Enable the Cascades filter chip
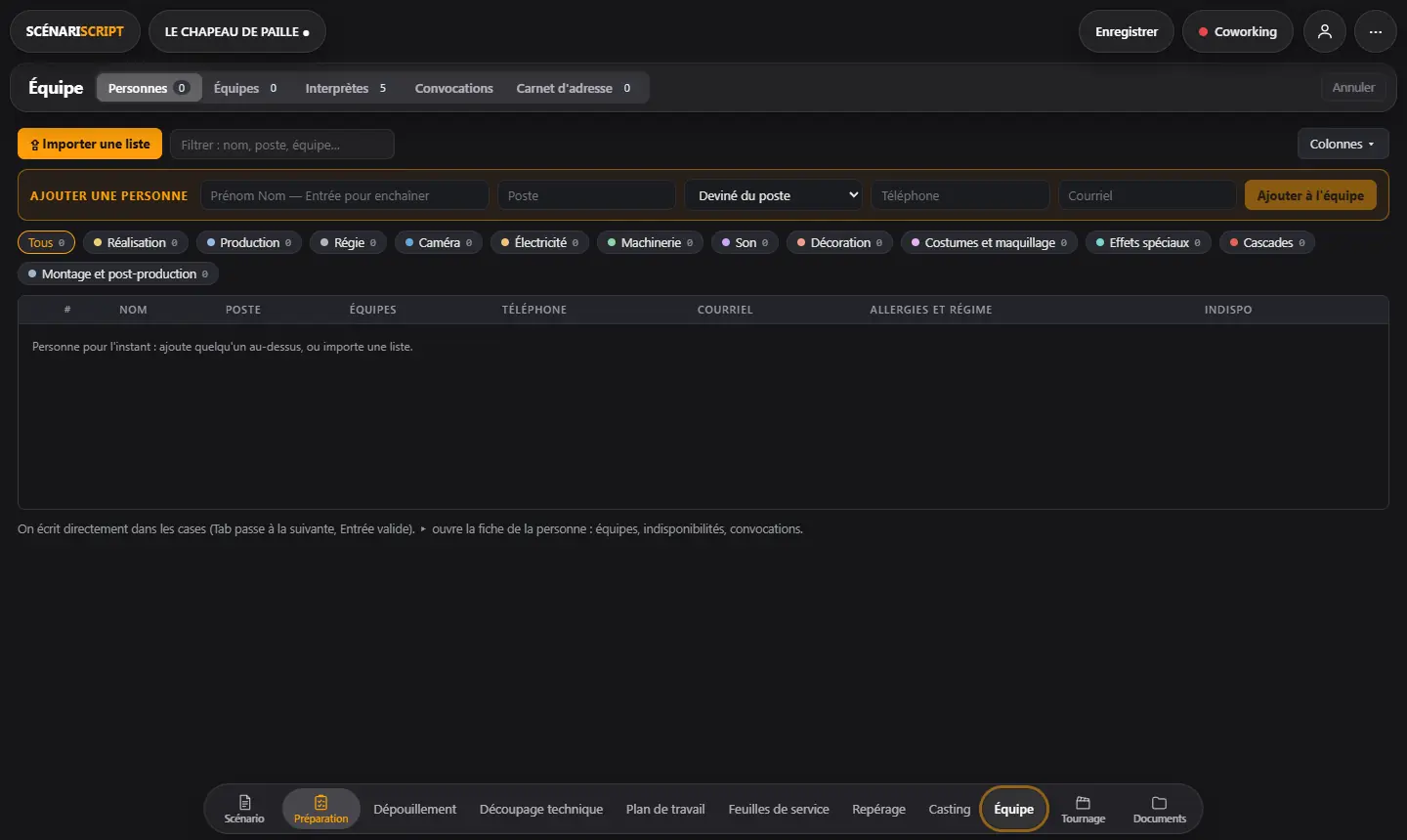The image size is (1407, 840). [x=1268, y=242]
